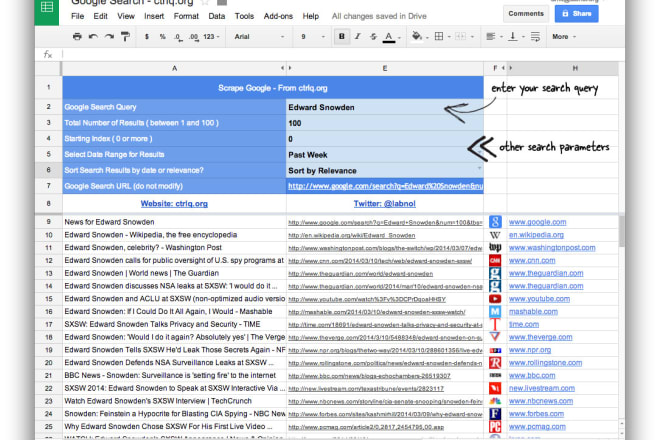Image resolution: width=660 pixels, height=440 pixels.
Task: Open the font size 9 dropdown
Action: pyautogui.click(x=313, y=37)
